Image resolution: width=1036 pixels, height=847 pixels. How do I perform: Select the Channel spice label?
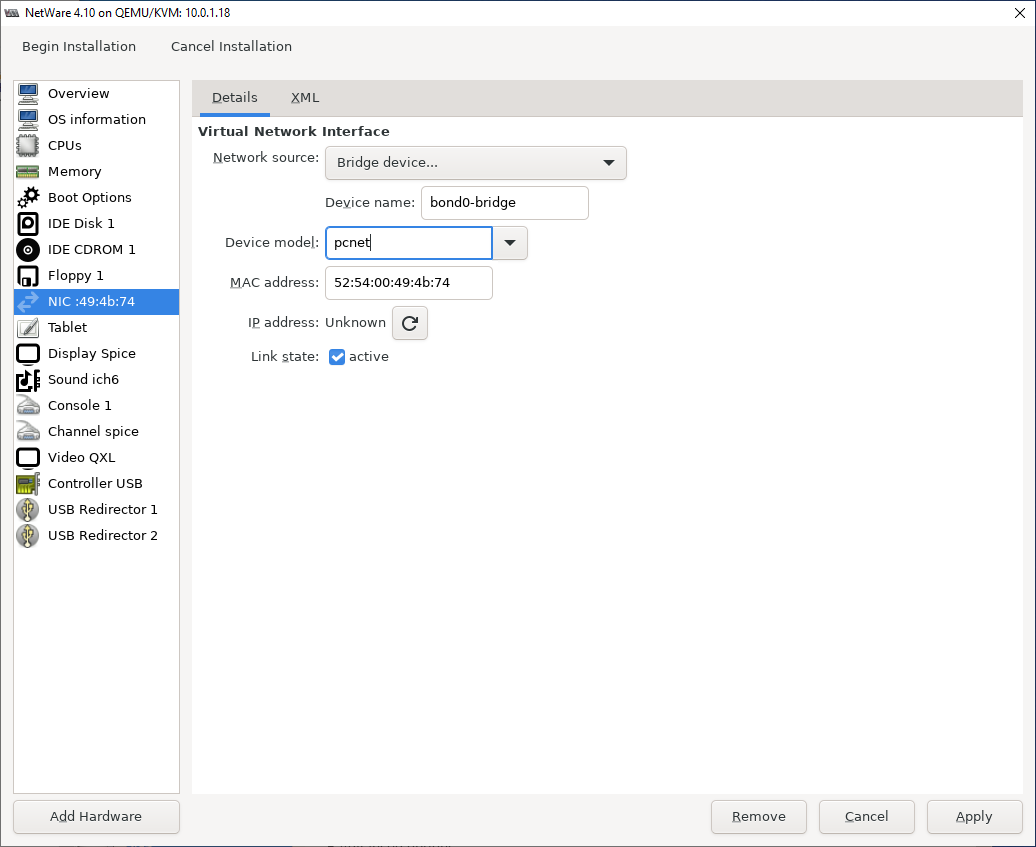click(93, 431)
